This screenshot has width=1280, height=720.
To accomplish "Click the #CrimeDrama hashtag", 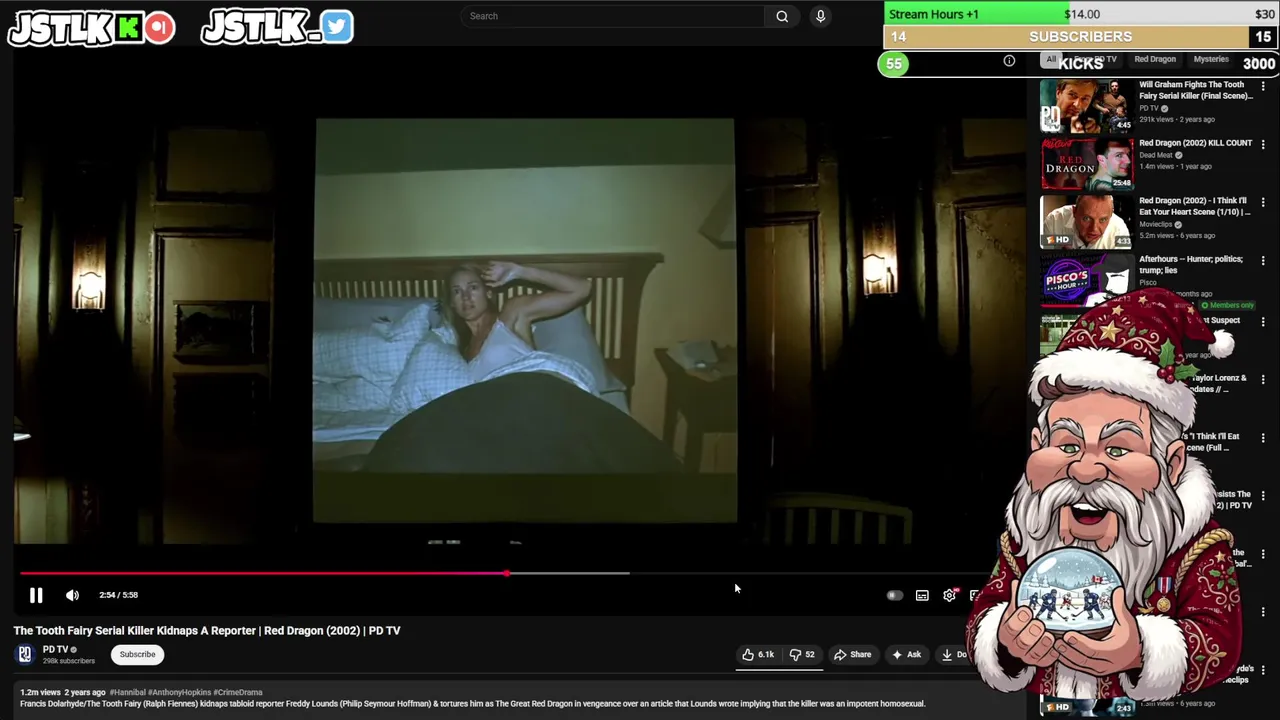I will (x=238, y=692).
